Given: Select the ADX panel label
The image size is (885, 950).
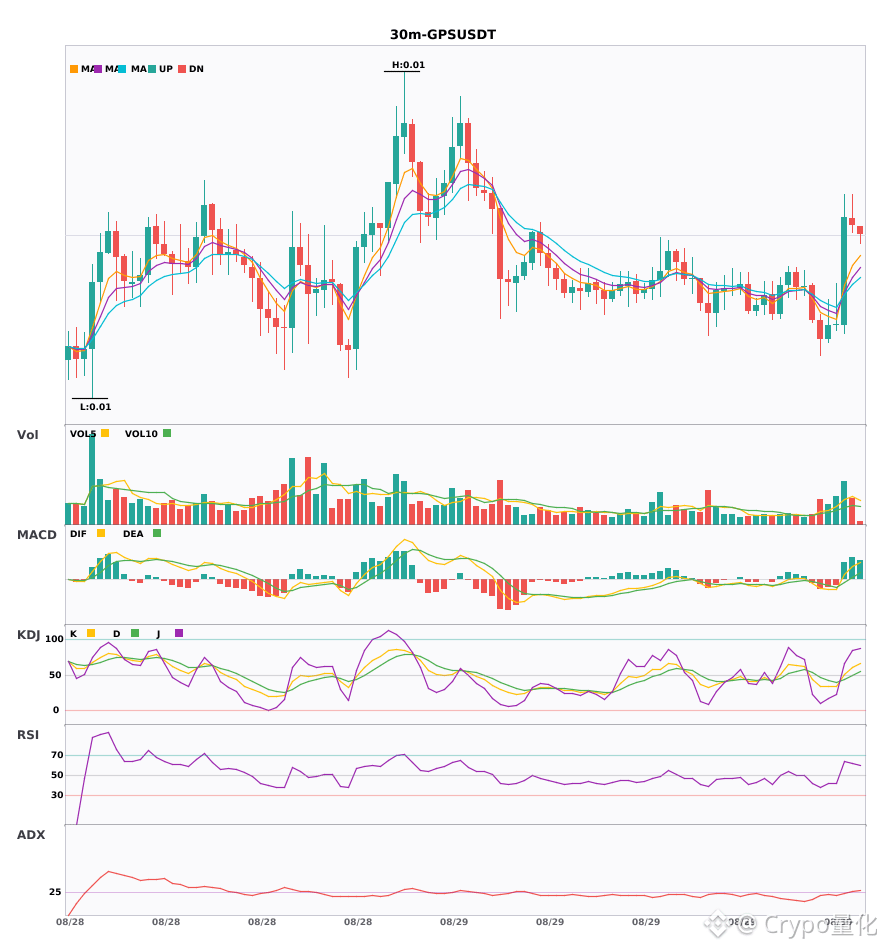Looking at the screenshot, I should pos(31,835).
